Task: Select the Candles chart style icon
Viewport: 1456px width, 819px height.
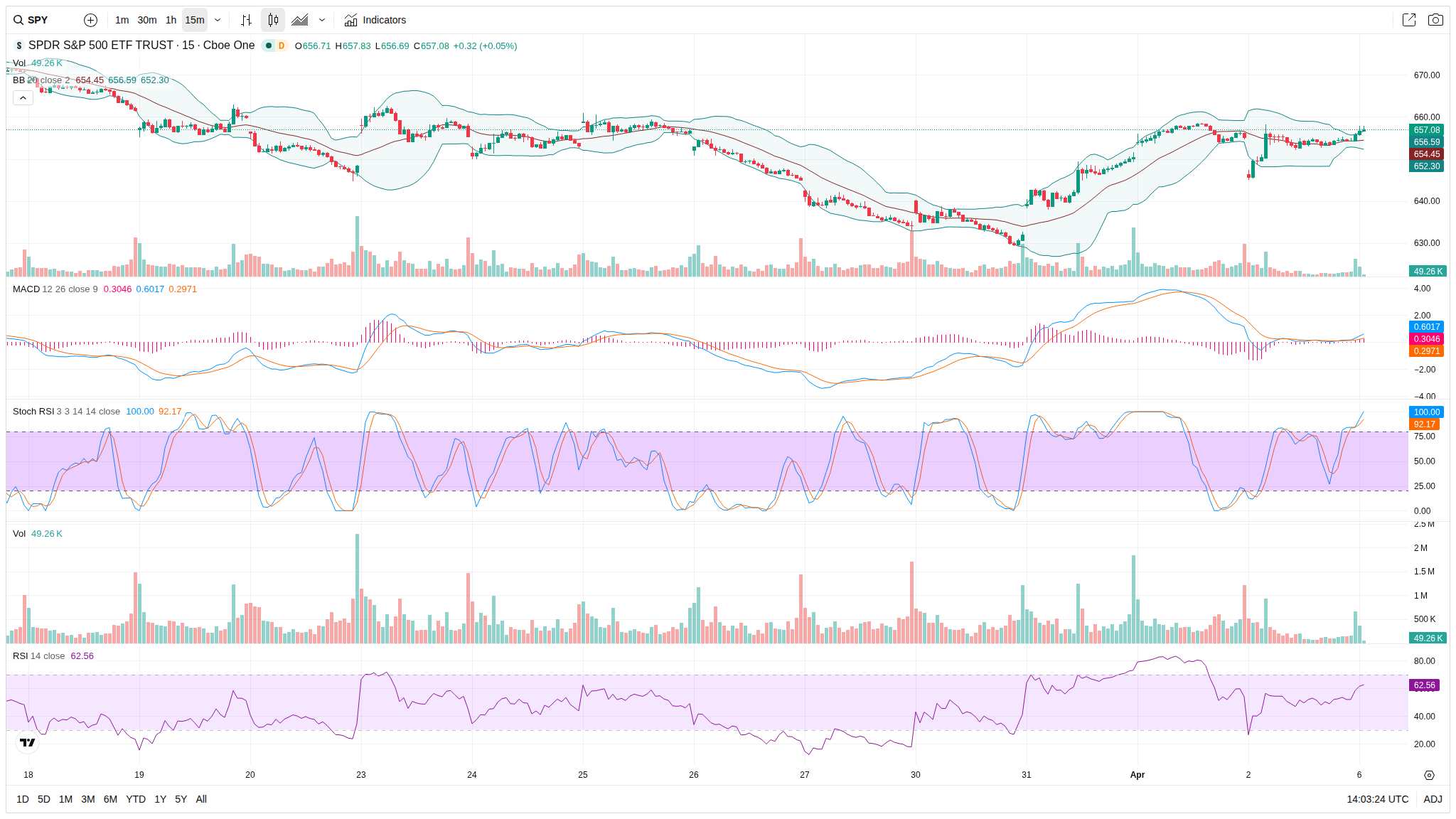Action: [x=273, y=20]
